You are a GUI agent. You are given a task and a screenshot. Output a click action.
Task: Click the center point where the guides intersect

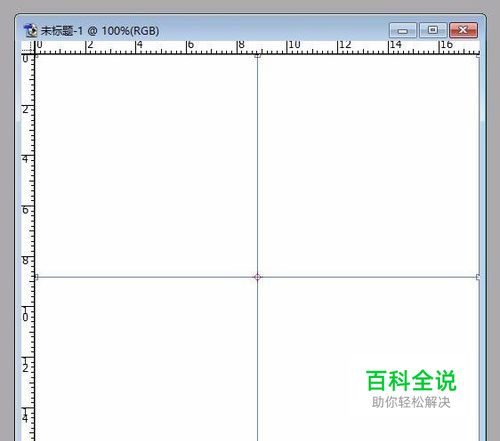tap(257, 277)
